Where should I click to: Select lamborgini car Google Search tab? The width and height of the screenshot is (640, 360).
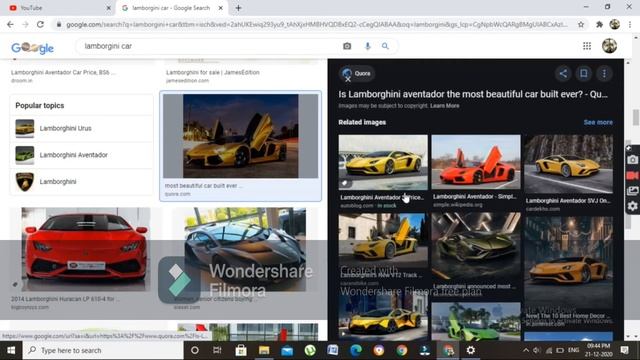171,8
